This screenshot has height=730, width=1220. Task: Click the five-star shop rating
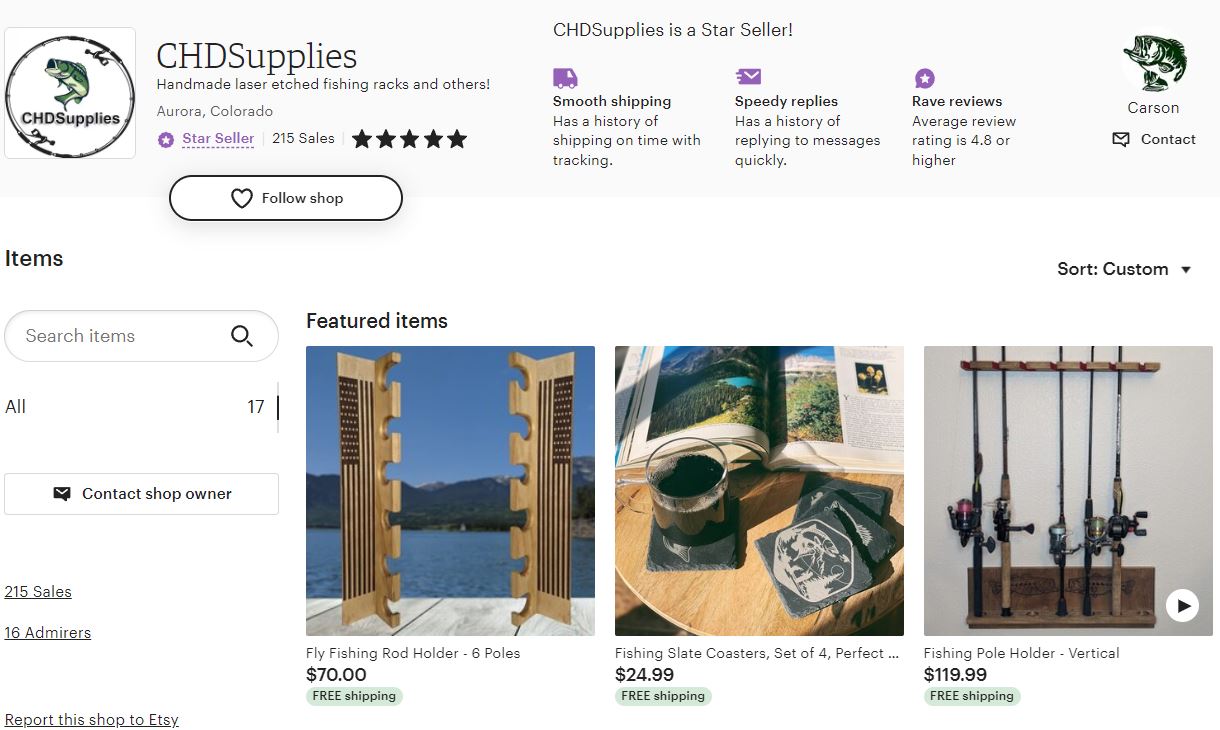409,139
